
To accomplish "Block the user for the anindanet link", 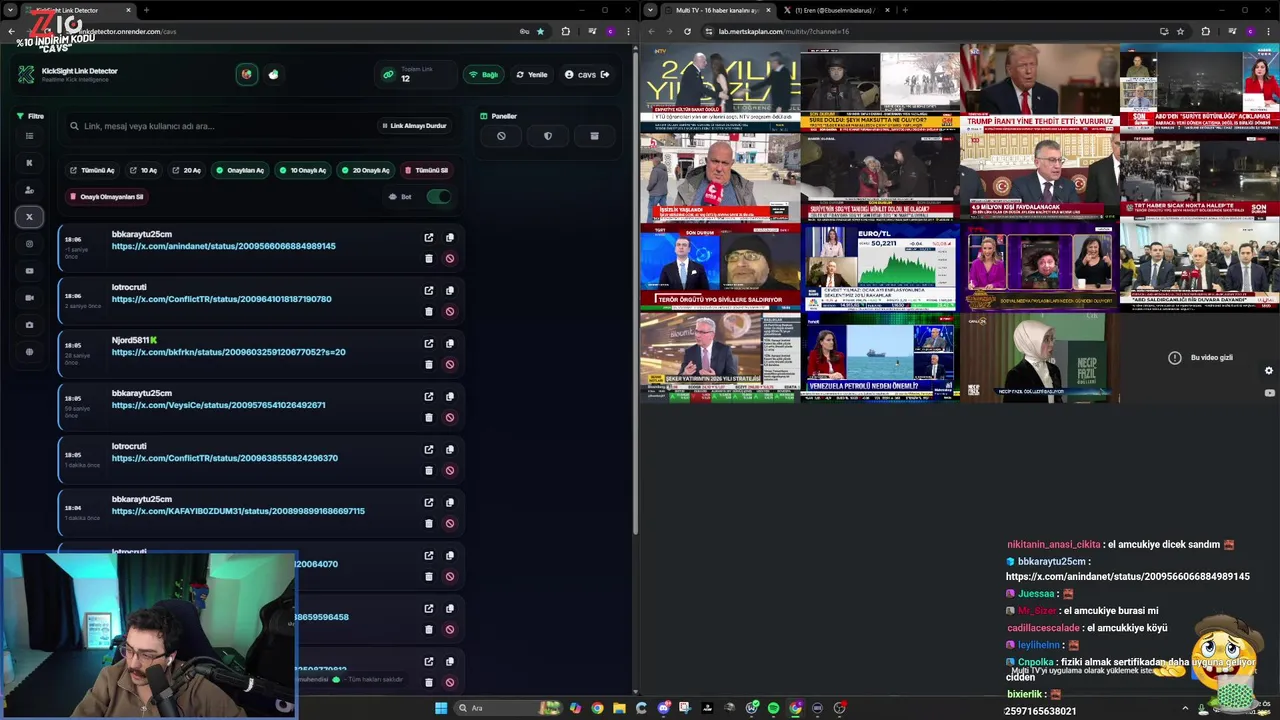I will pyautogui.click(x=450, y=258).
